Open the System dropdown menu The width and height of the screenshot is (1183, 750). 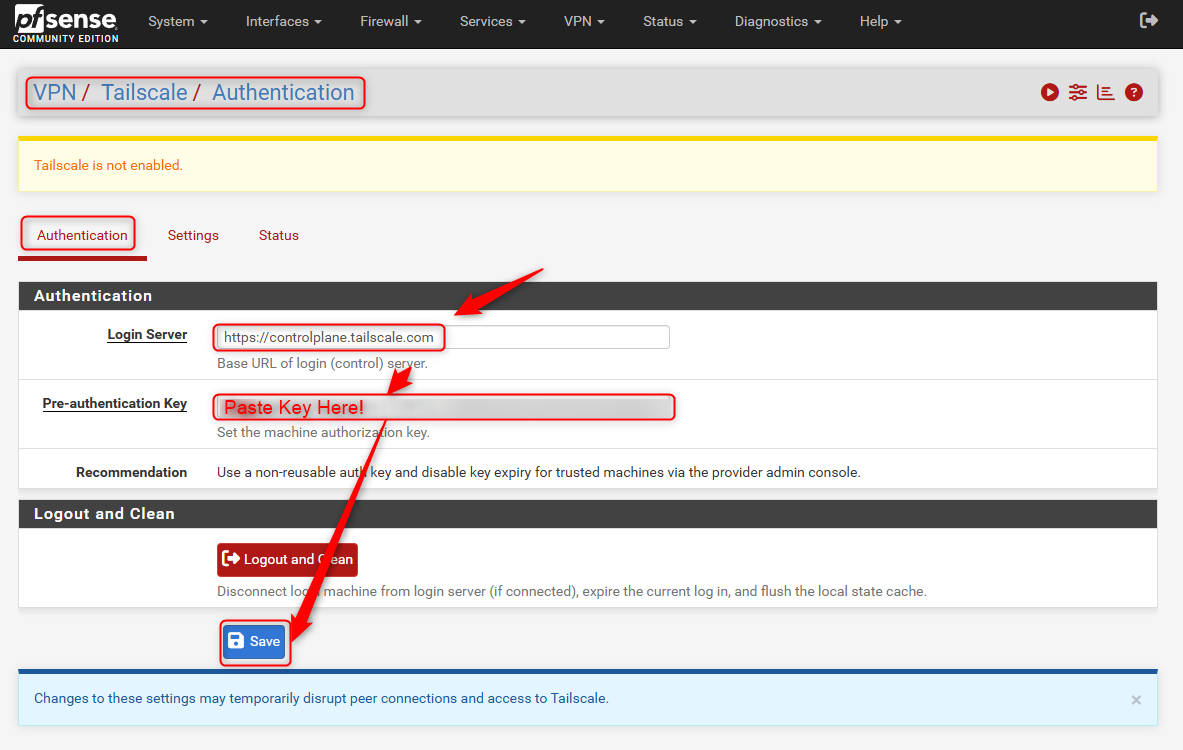point(177,21)
